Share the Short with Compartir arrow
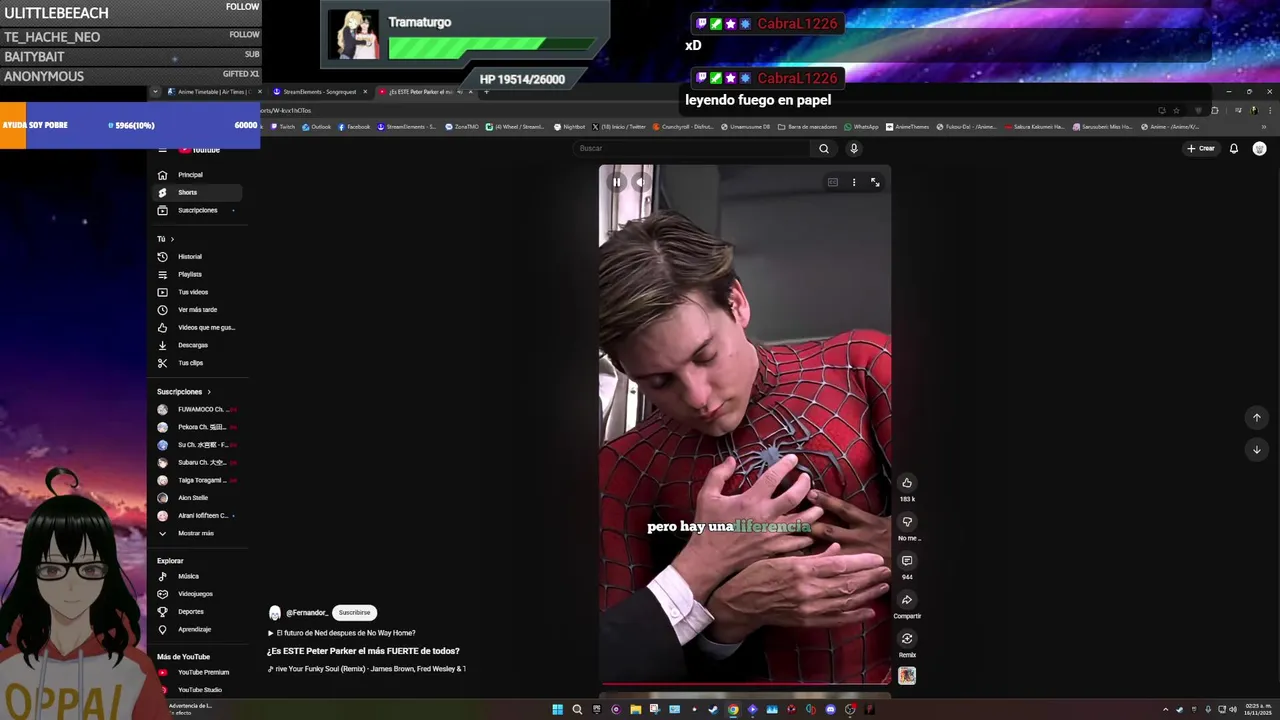 tap(907, 600)
